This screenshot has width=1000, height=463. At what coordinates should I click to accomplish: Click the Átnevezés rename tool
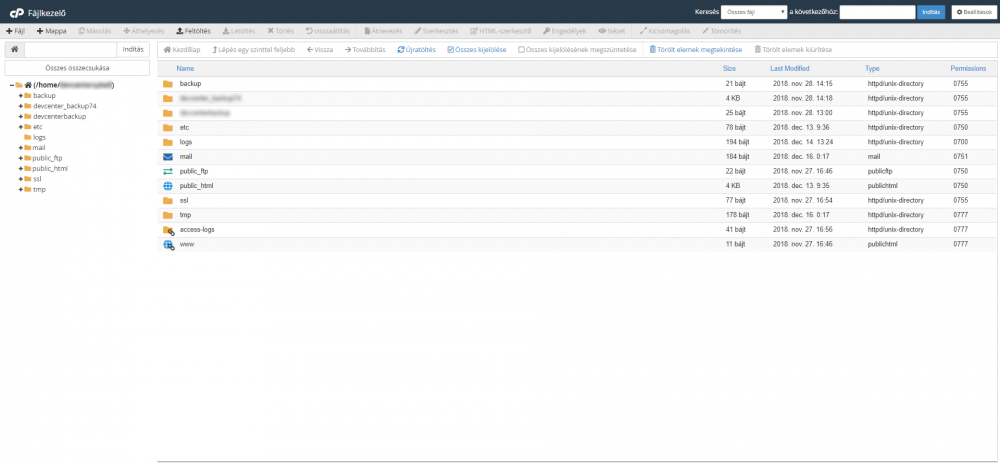tap(383, 31)
